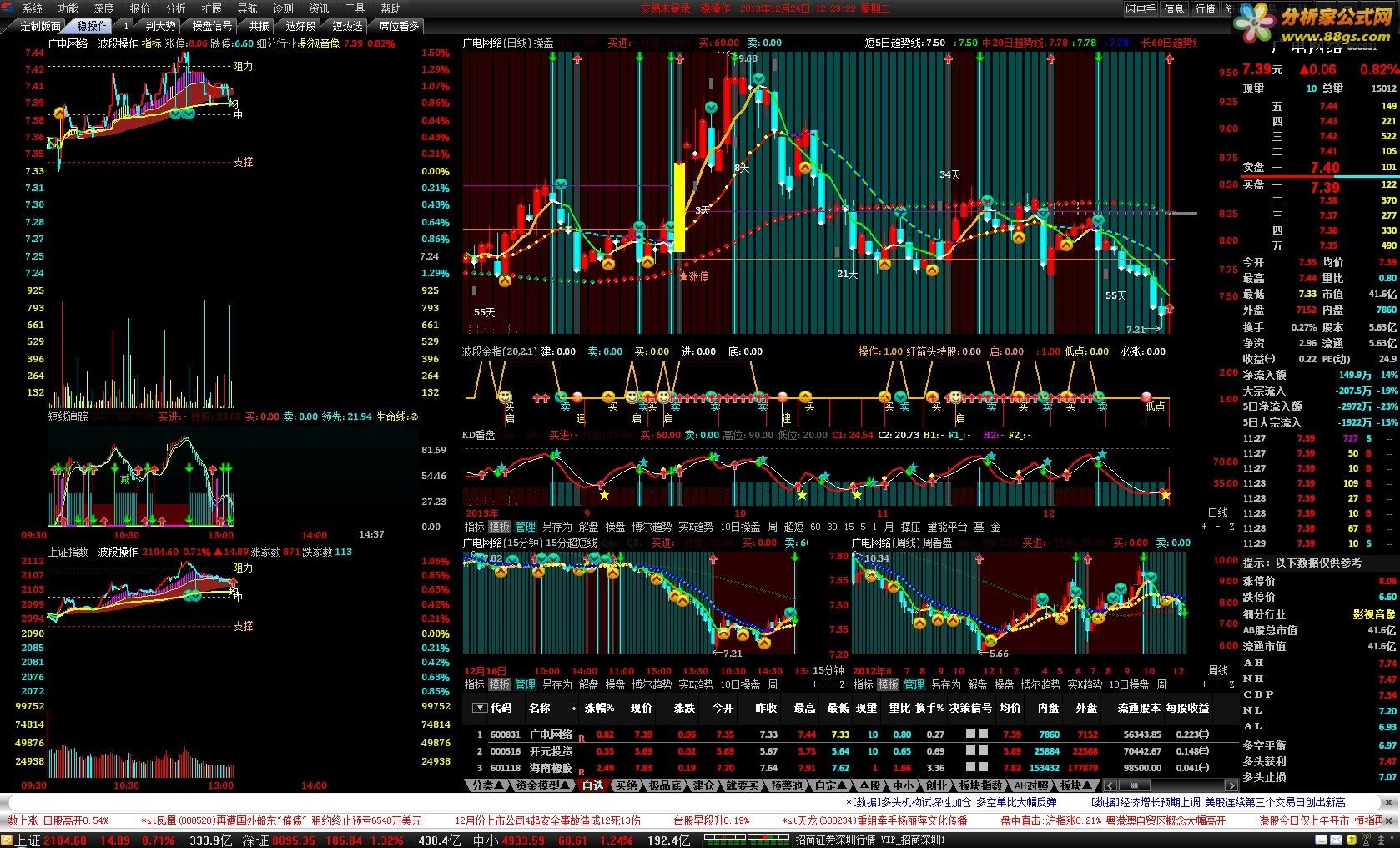Screen dimensions: 1400x848
Task: Zoom out weekly 周线 chart with - icon
Action: pyautogui.click(x=1217, y=684)
